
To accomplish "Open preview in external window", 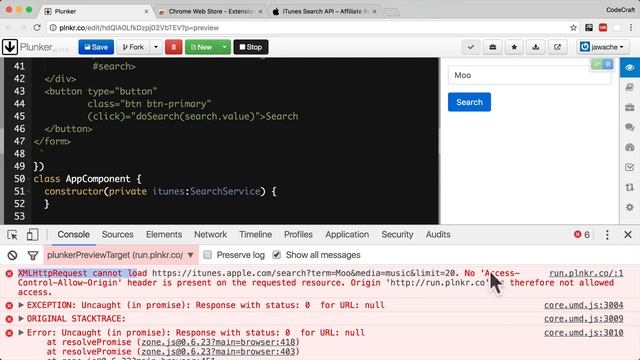I will pyautogui.click(x=557, y=47).
